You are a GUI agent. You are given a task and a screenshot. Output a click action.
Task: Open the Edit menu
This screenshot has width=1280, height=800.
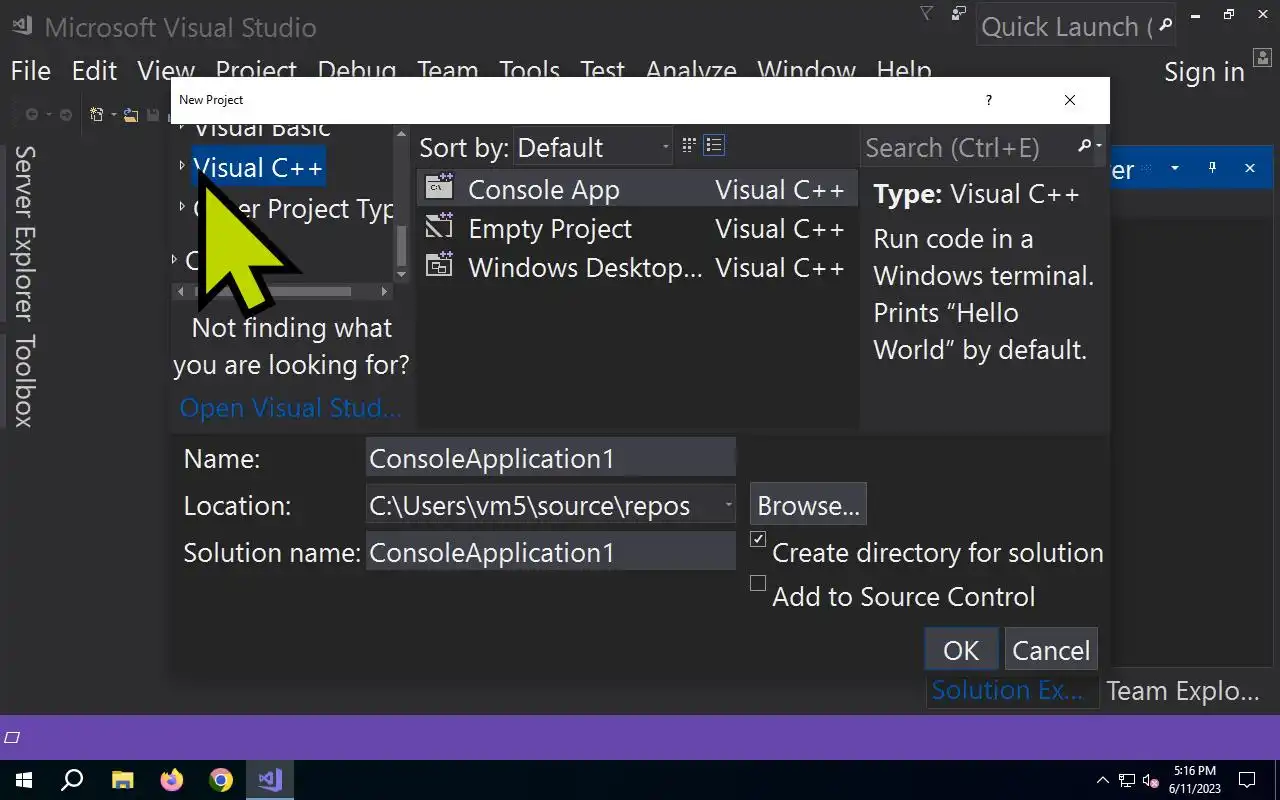pos(94,71)
